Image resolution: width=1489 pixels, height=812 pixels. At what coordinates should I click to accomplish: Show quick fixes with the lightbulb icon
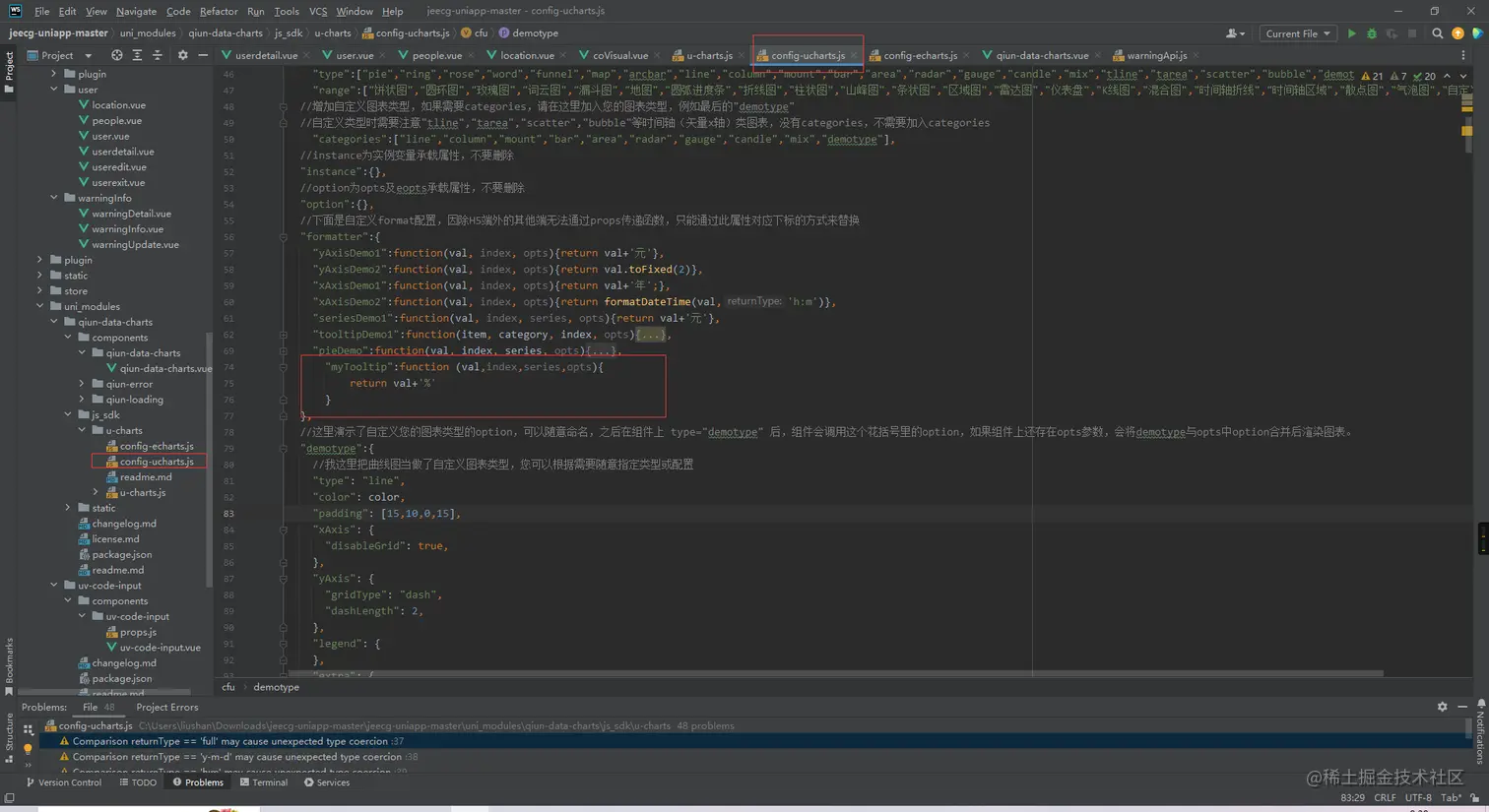(x=28, y=749)
